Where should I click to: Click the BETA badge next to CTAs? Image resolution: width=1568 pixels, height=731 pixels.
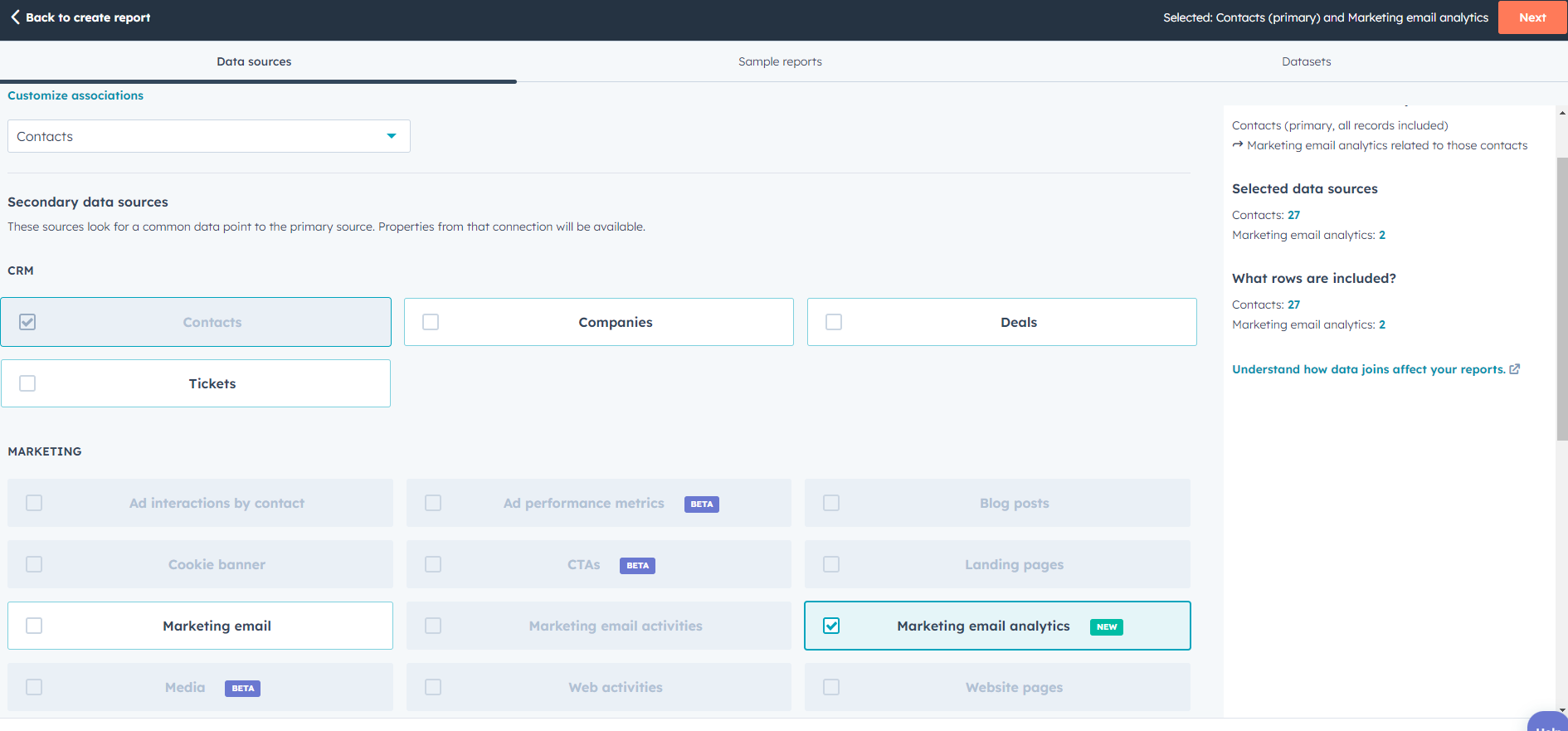pyautogui.click(x=637, y=566)
